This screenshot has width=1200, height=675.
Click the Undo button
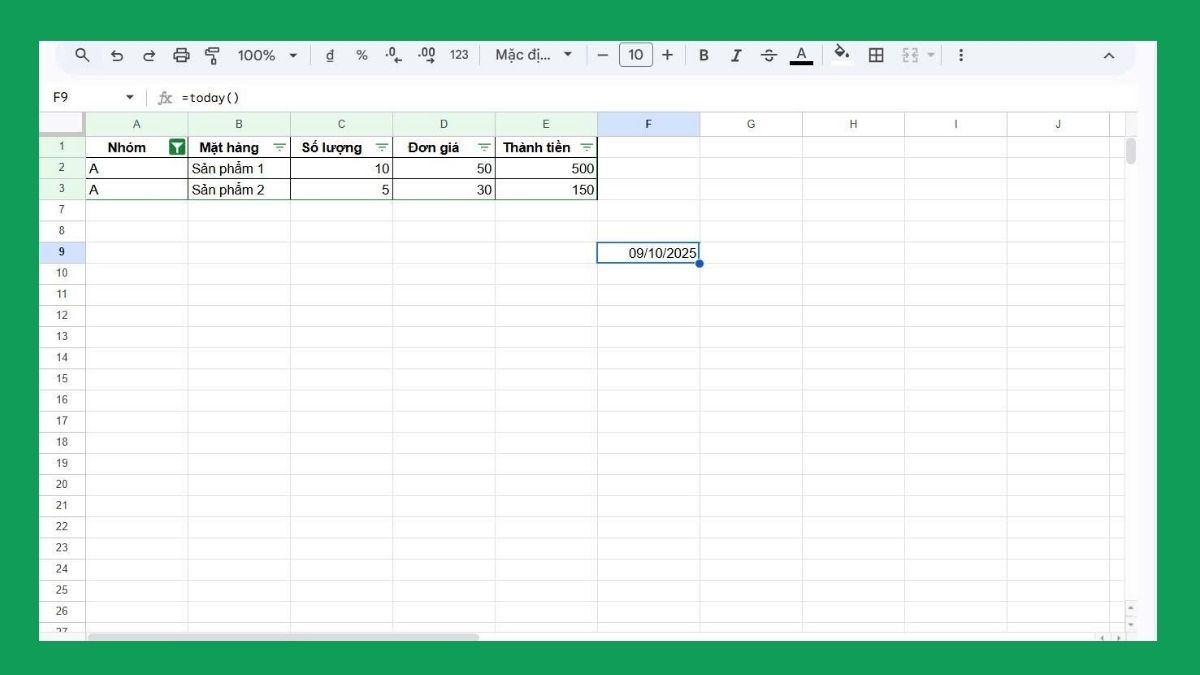118,55
